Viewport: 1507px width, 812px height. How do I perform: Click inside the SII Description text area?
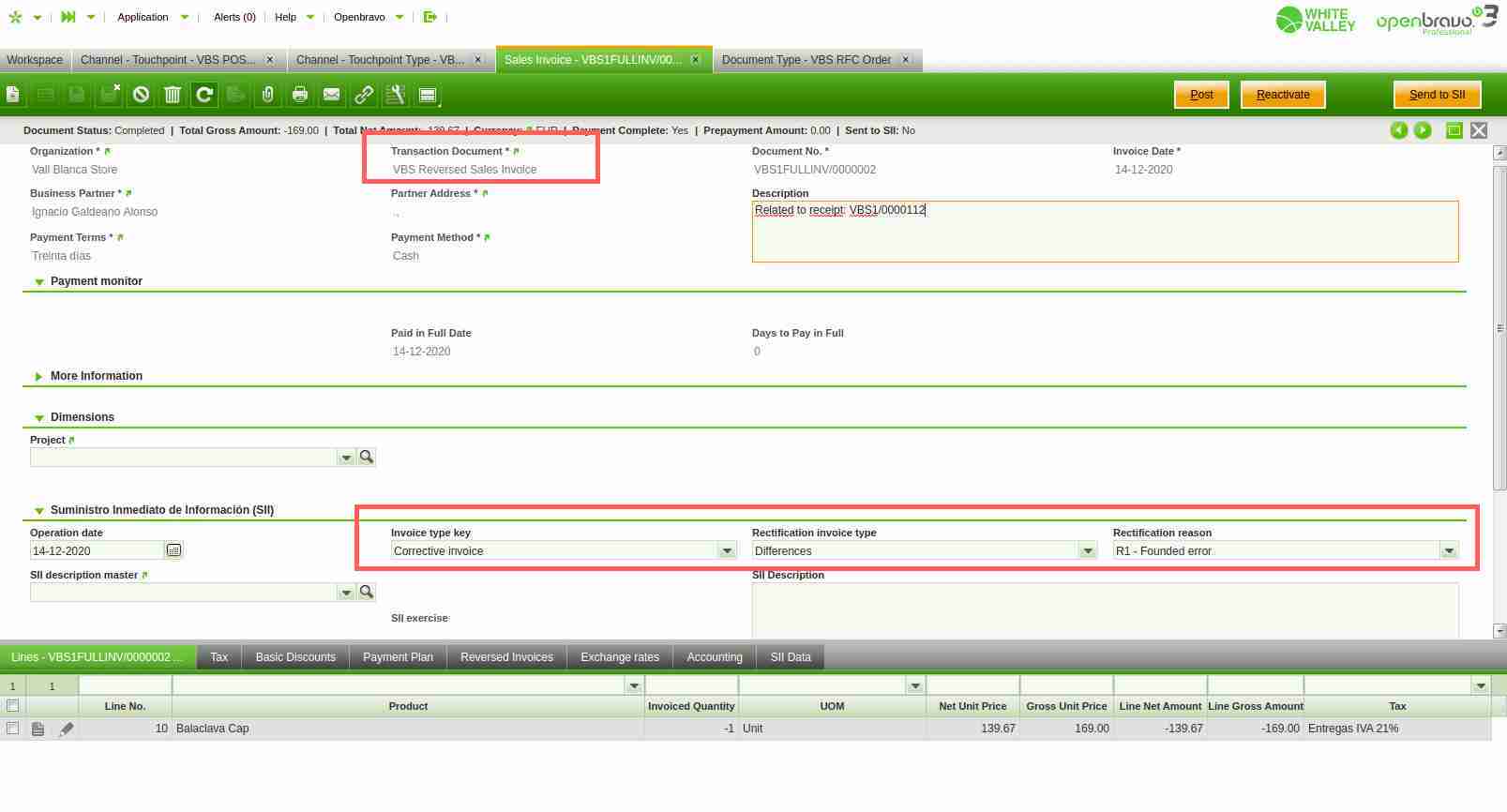coord(1104,609)
